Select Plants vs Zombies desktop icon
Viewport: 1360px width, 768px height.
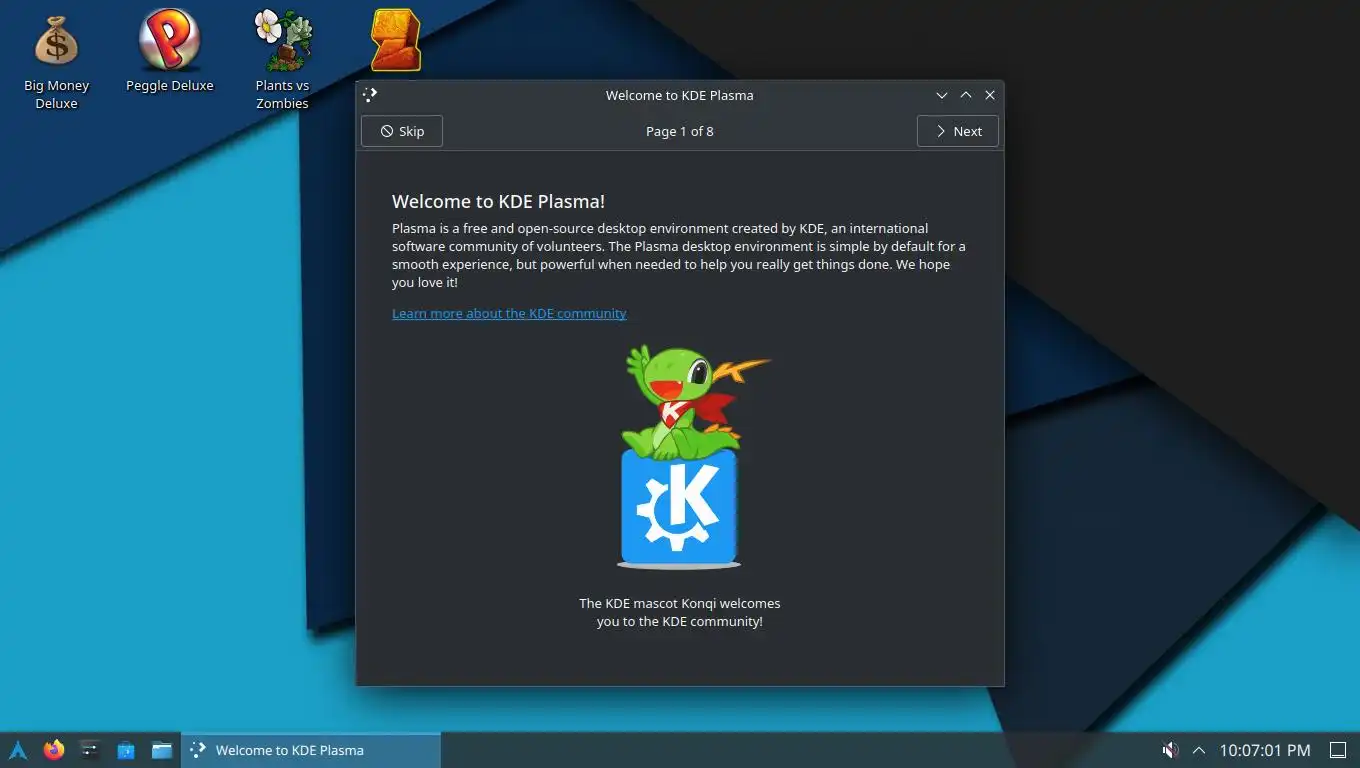(x=282, y=60)
